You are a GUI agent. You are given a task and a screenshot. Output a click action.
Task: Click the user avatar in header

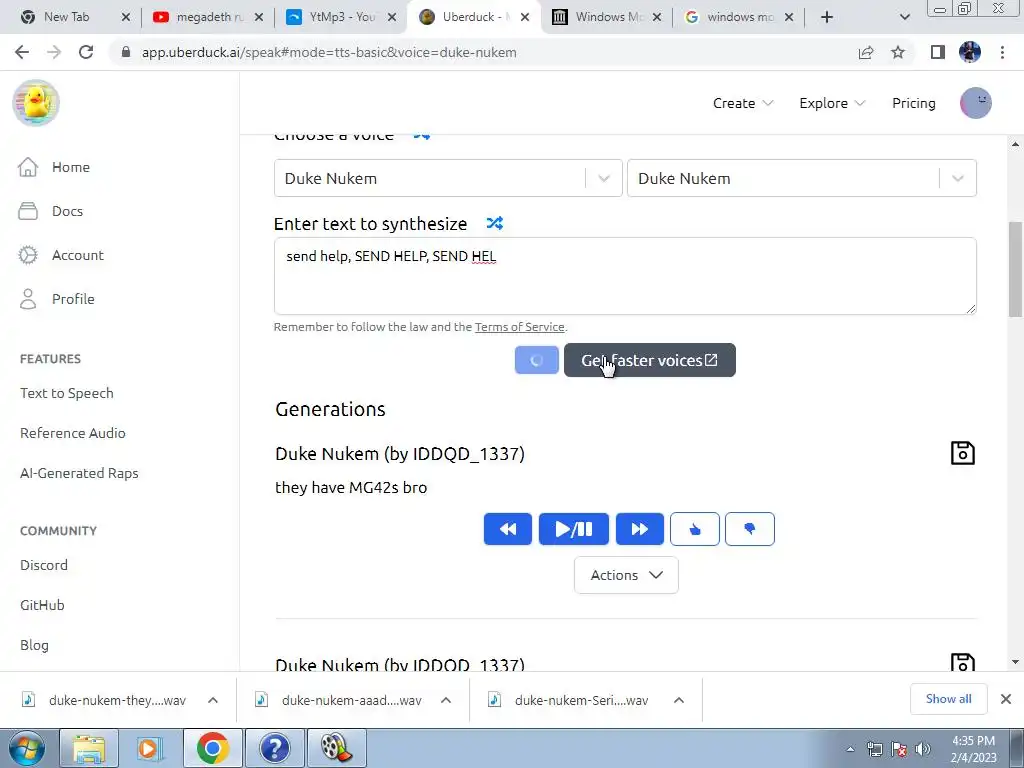pos(976,103)
